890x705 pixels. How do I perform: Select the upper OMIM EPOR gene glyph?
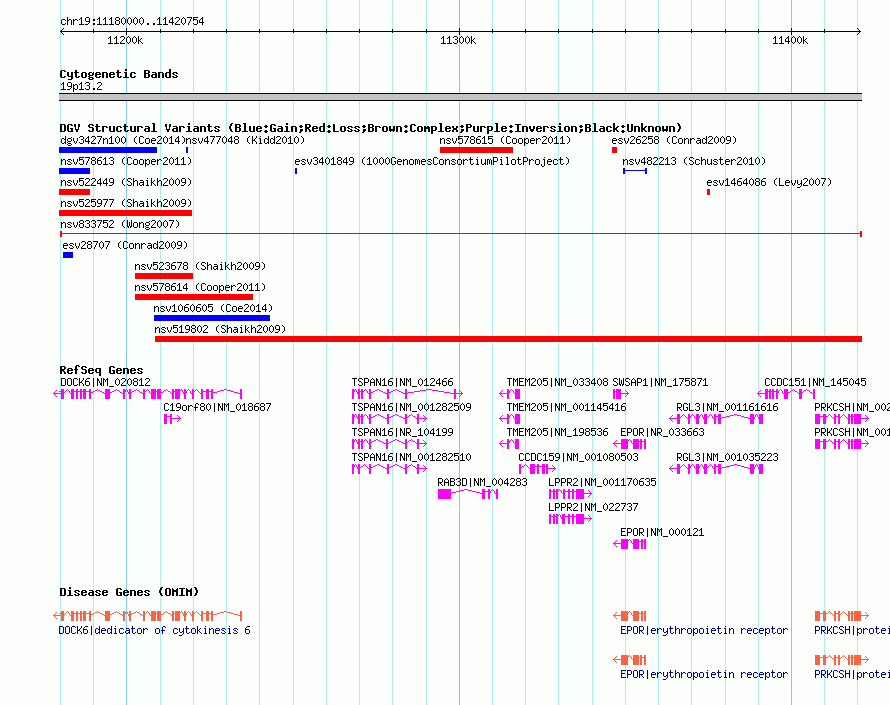coord(630,616)
